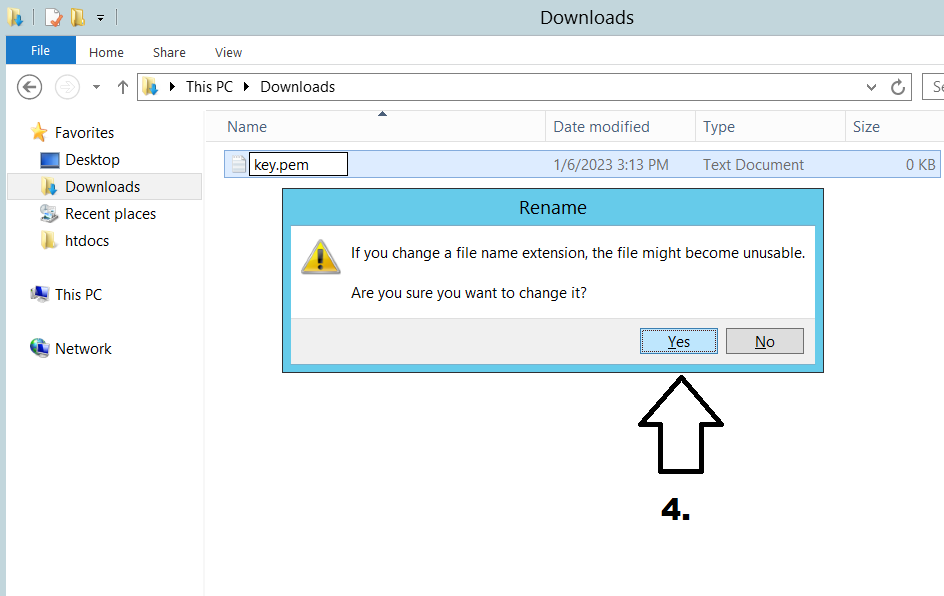Screen dimensions: 944x596
Task: Click the key.pem rename text field
Action: (297, 165)
